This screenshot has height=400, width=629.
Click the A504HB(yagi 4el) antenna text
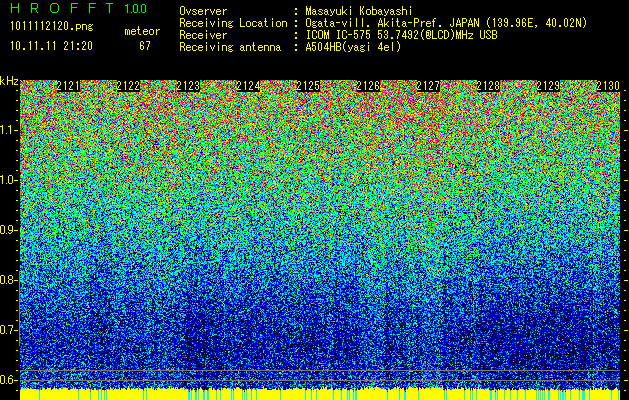point(353,47)
